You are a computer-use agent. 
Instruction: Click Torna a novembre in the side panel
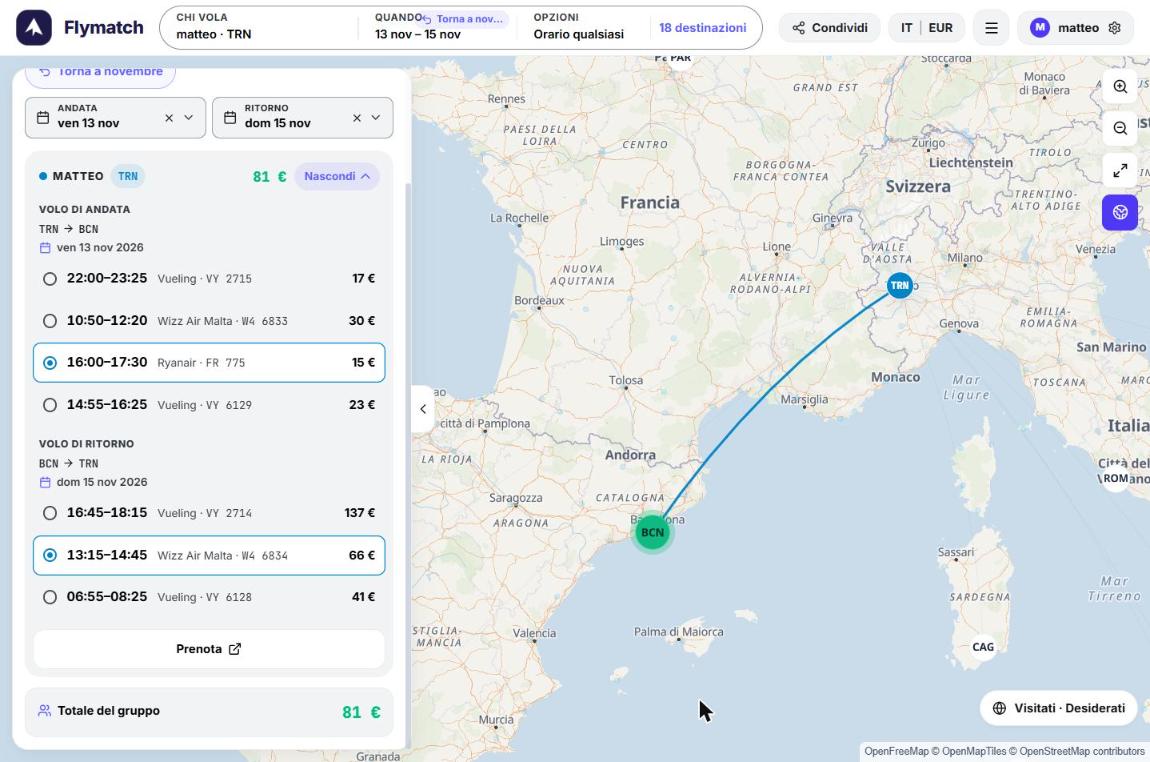point(101,72)
